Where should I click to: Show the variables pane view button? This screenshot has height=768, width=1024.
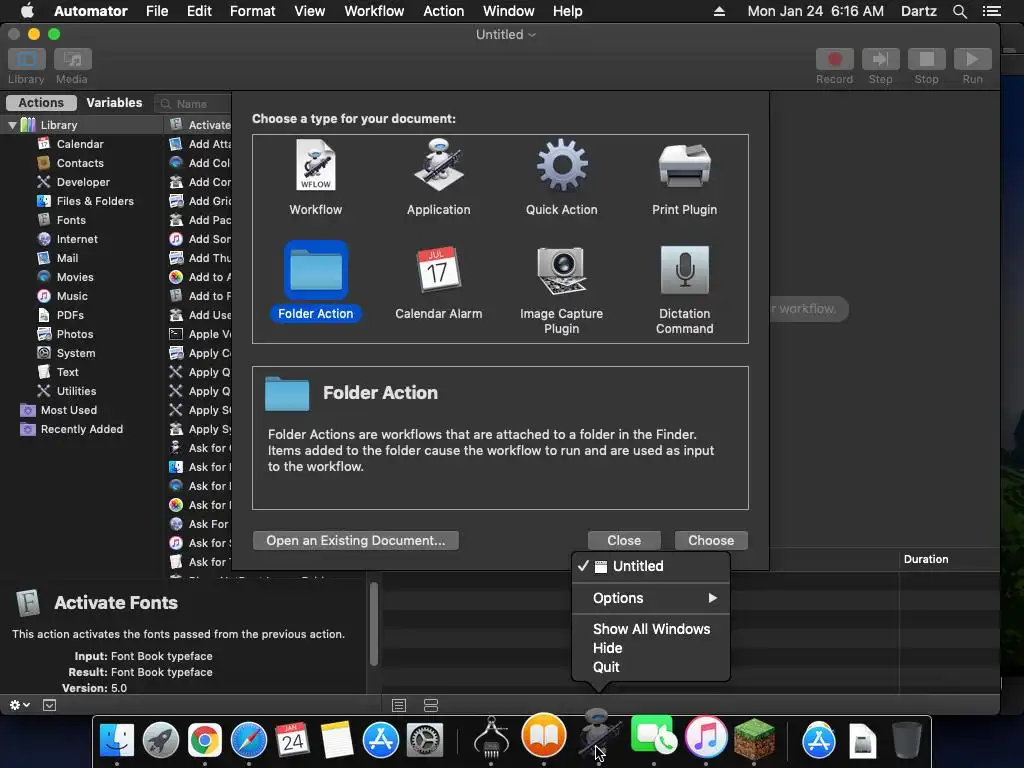[x=431, y=705]
